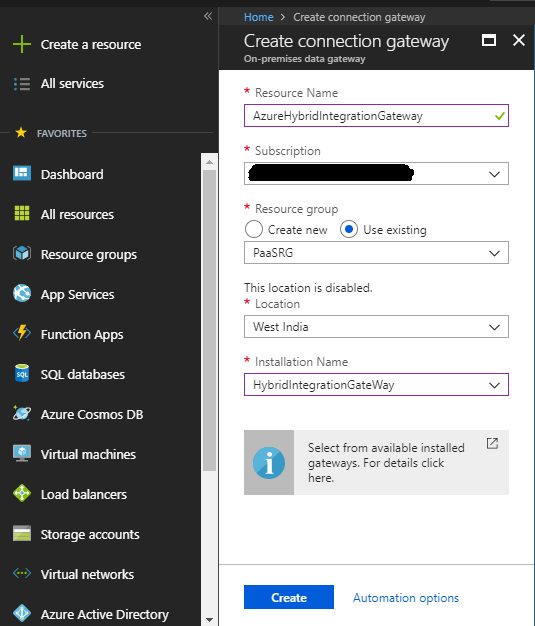
Task: Click the favorites star icon
Action: coord(21,133)
